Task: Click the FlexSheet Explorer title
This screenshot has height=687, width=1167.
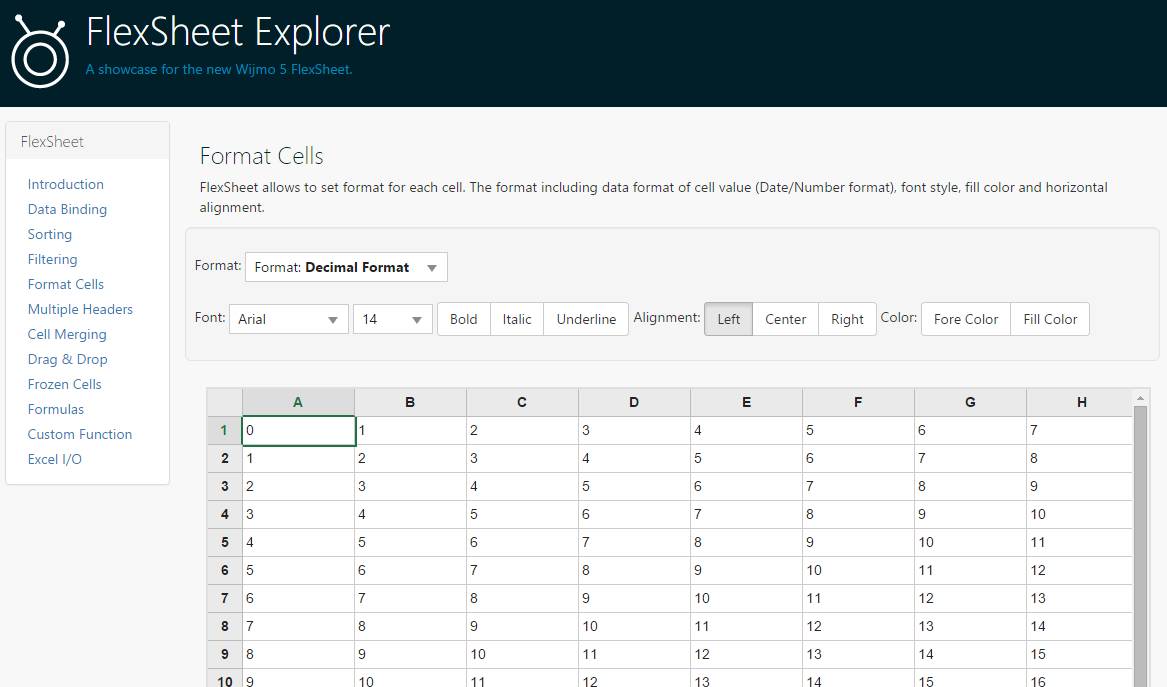Action: point(238,32)
